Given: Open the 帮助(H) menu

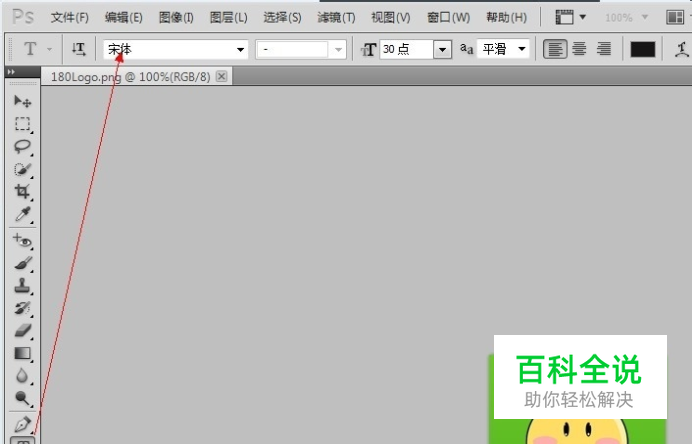Looking at the screenshot, I should click(x=506, y=18).
